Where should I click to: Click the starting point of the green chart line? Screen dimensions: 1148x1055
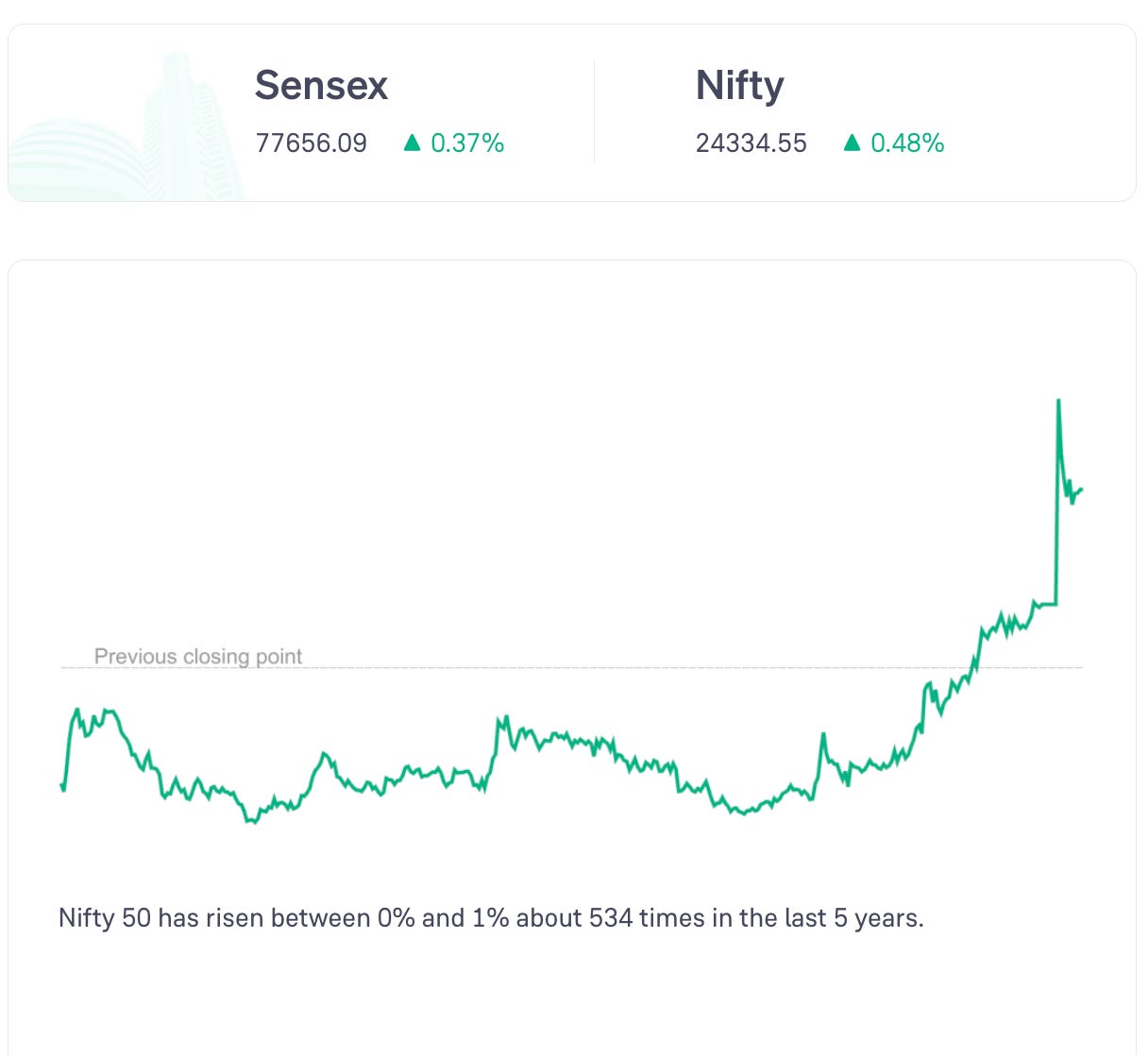coord(61,784)
